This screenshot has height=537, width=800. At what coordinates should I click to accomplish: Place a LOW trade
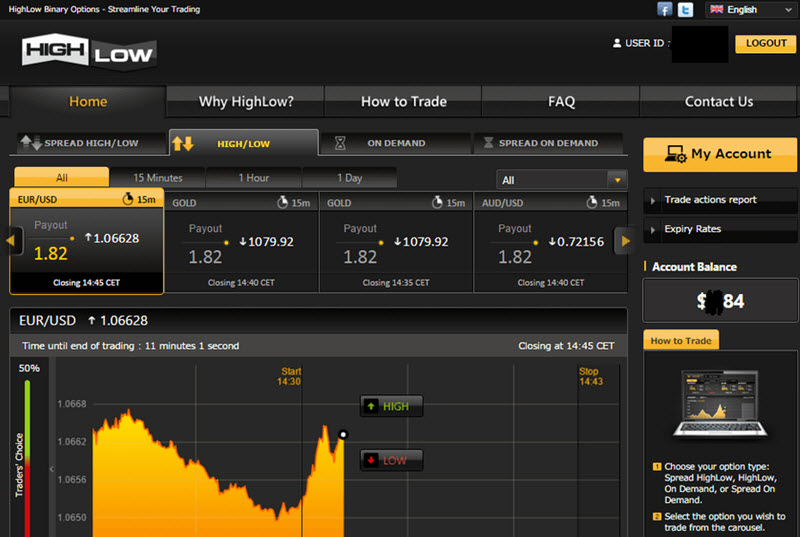tap(391, 460)
